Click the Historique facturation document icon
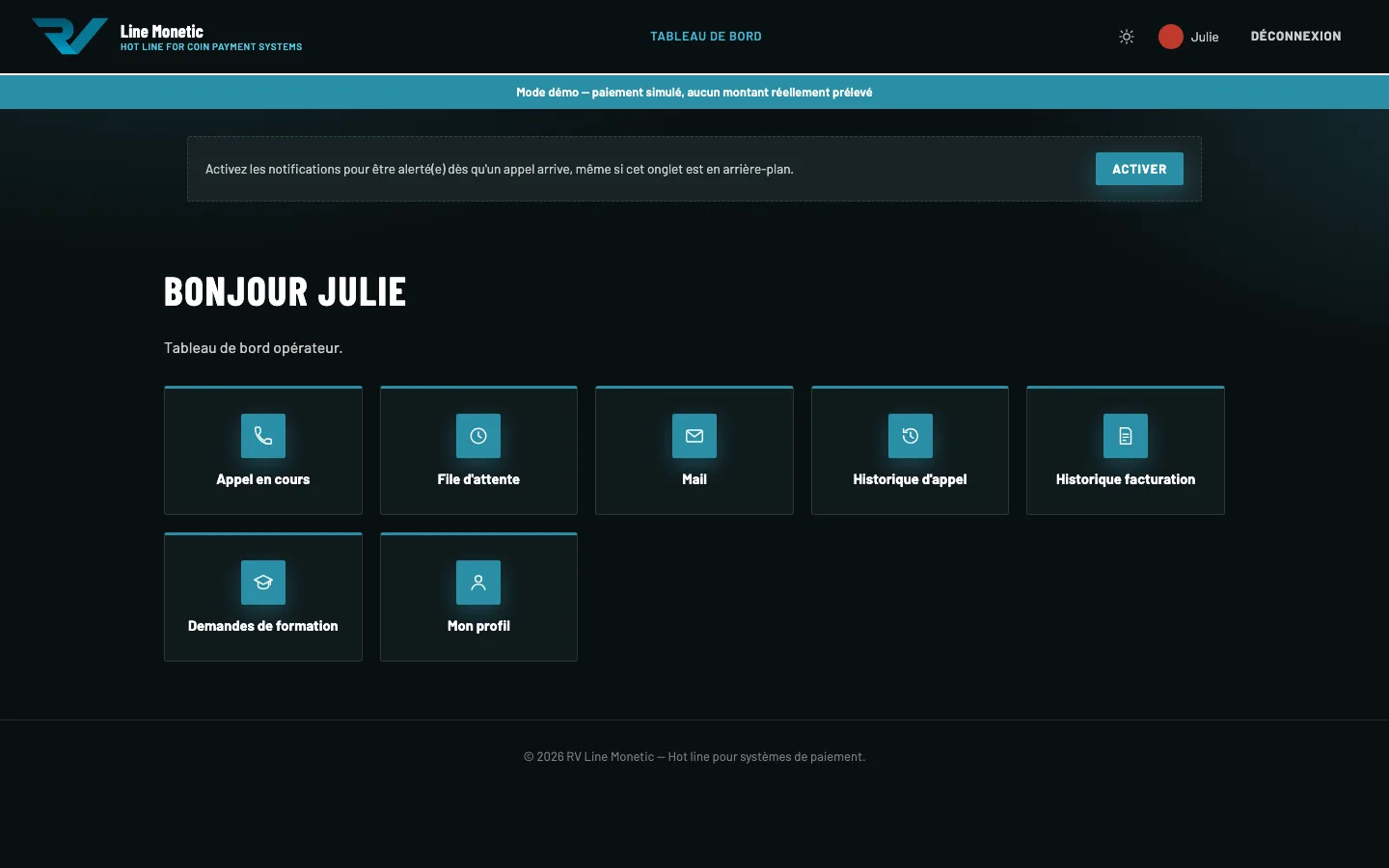 tap(1126, 436)
